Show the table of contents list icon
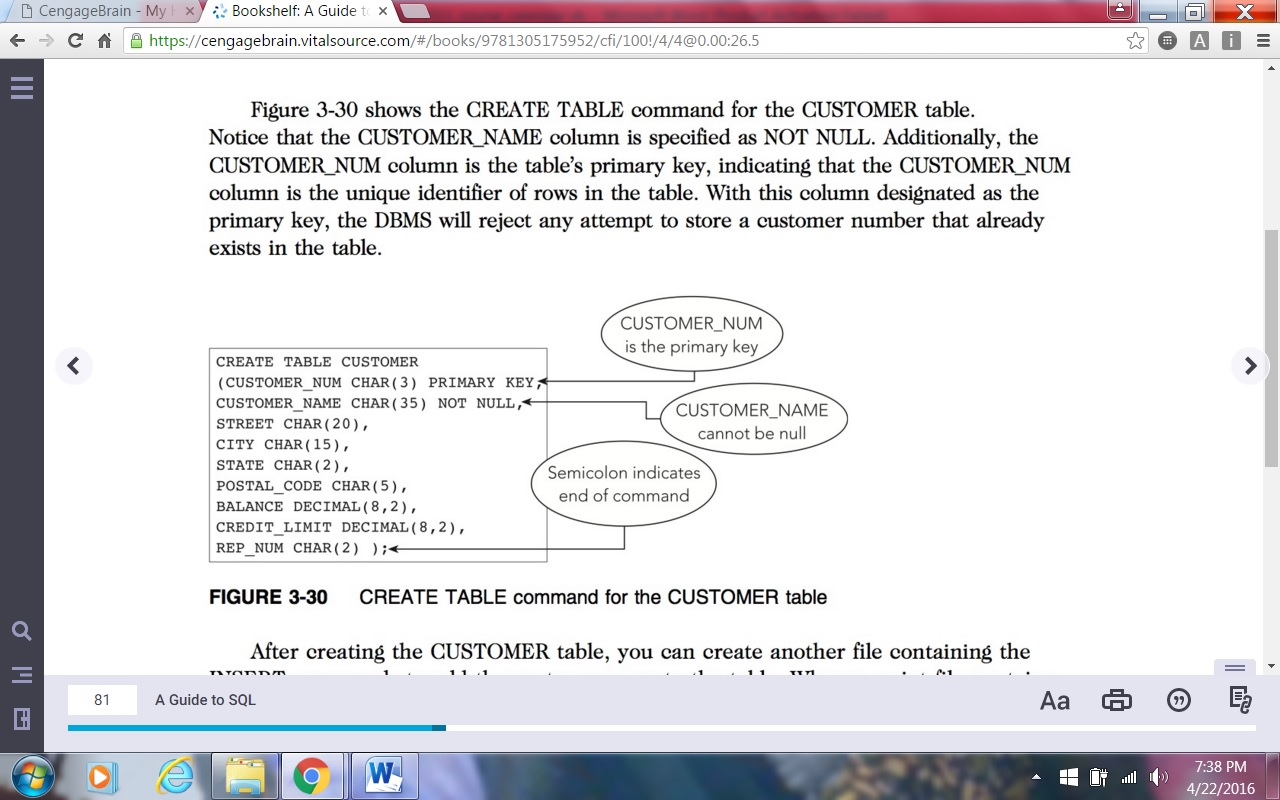Viewport: 1280px width, 800px height. click(x=21, y=675)
